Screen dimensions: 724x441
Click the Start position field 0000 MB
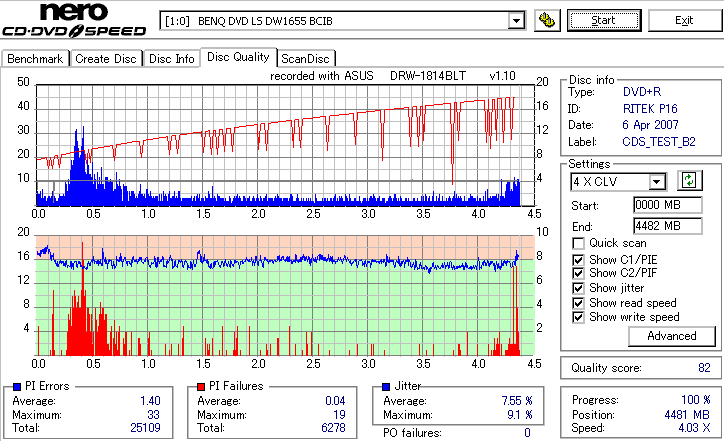(668, 205)
